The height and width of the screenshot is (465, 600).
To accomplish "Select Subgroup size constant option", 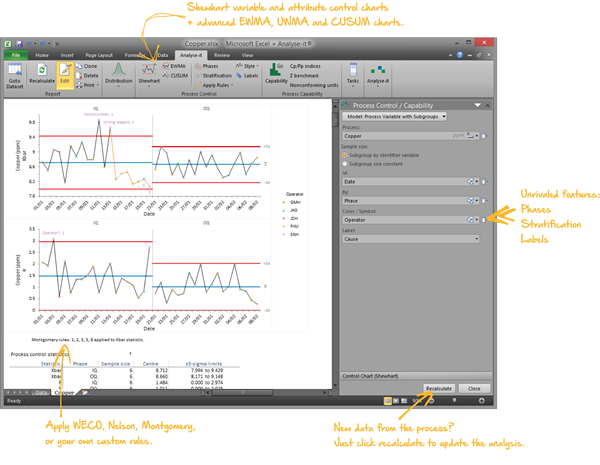I will [372, 164].
